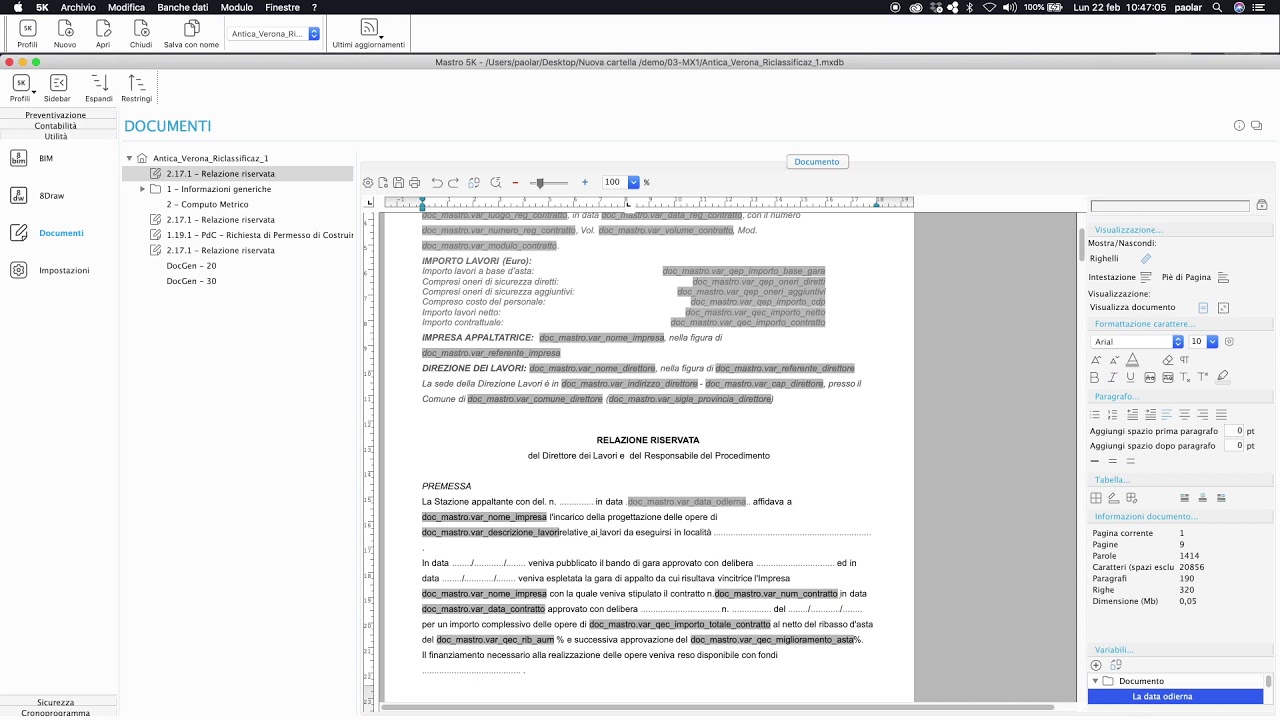The height and width of the screenshot is (720, 1280).
Task: Click the Espandi tree icon
Action: (99, 83)
